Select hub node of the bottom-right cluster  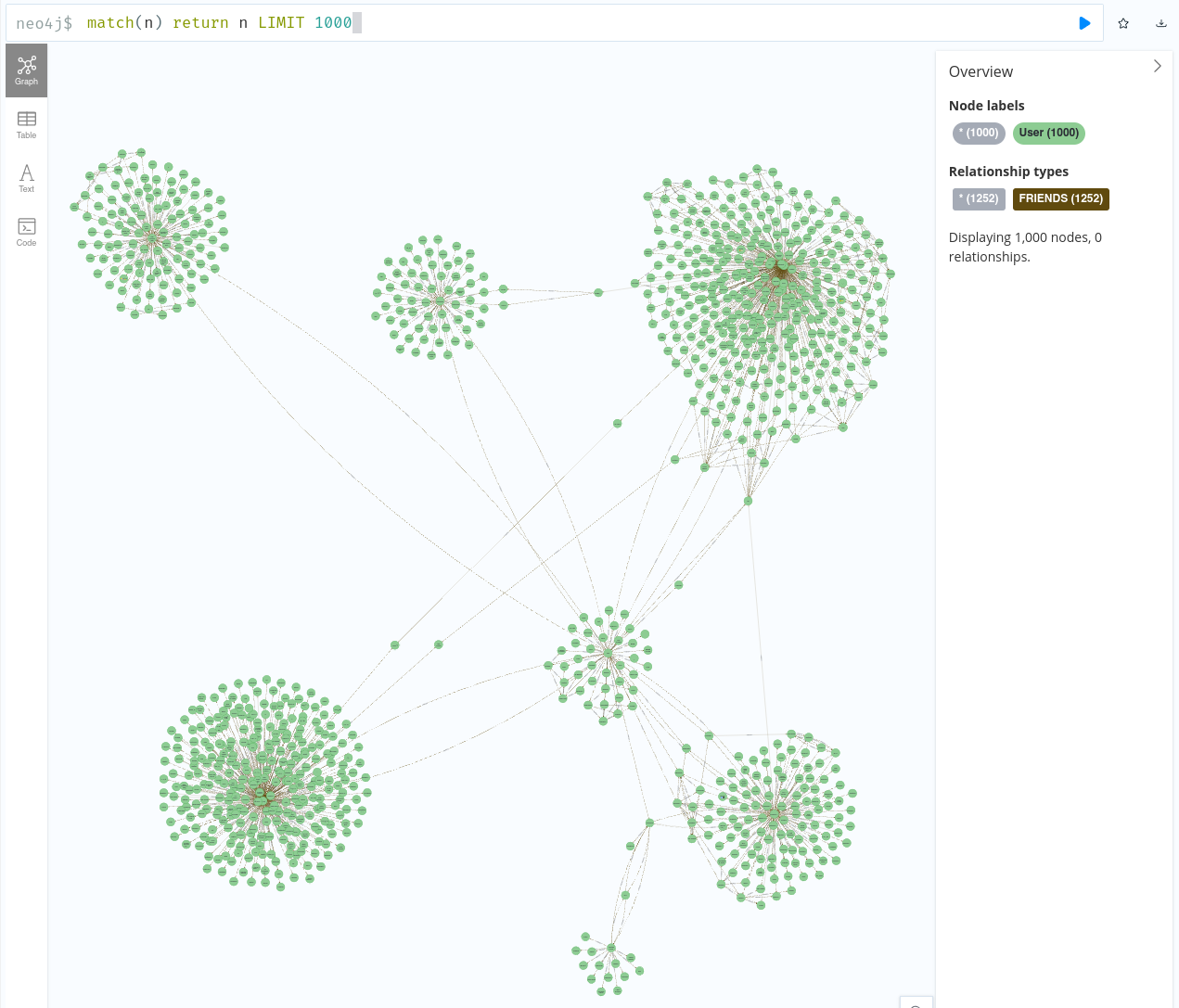coord(775,812)
